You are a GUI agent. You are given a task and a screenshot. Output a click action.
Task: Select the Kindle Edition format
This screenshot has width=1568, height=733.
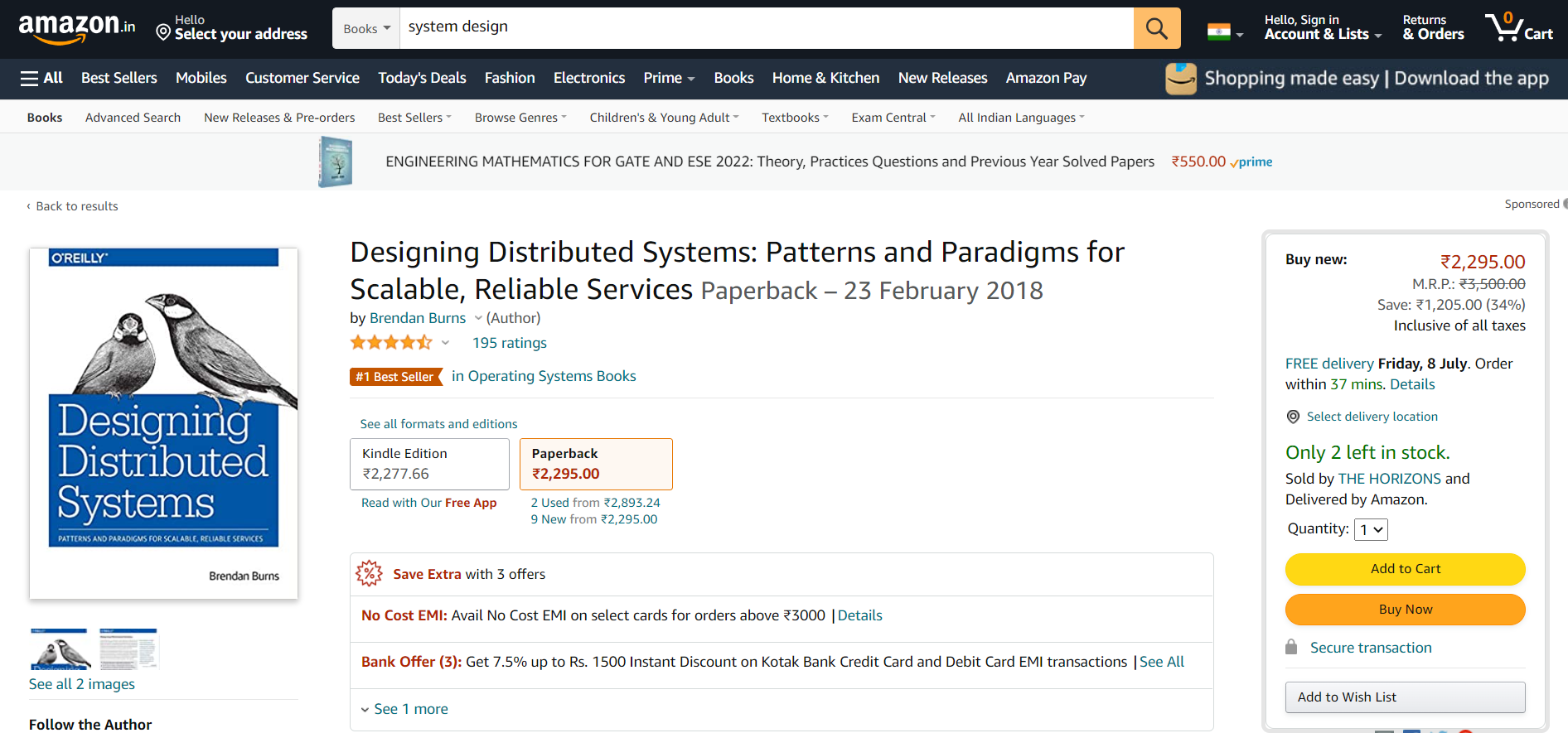pos(429,464)
